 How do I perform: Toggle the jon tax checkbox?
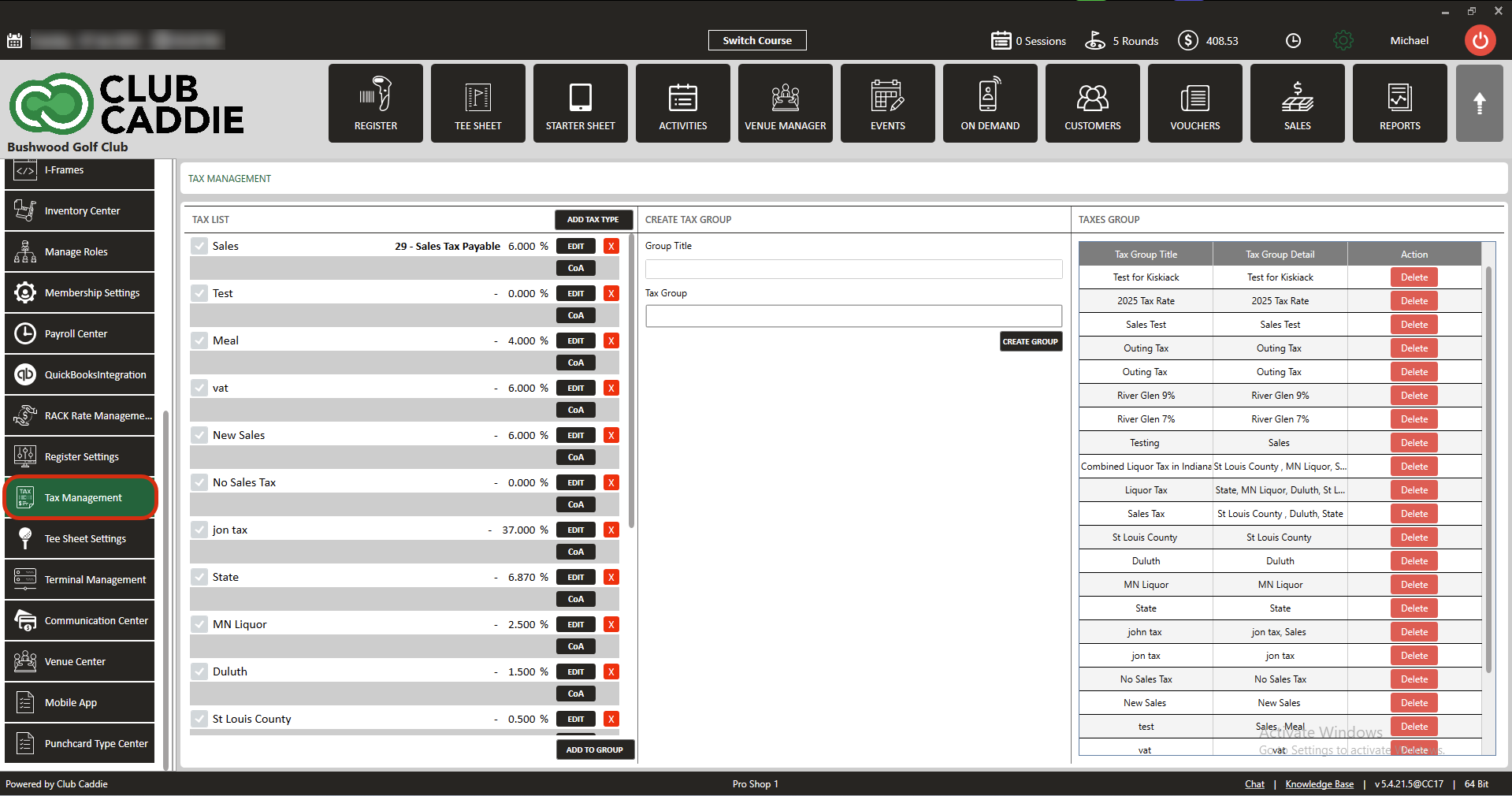point(199,530)
